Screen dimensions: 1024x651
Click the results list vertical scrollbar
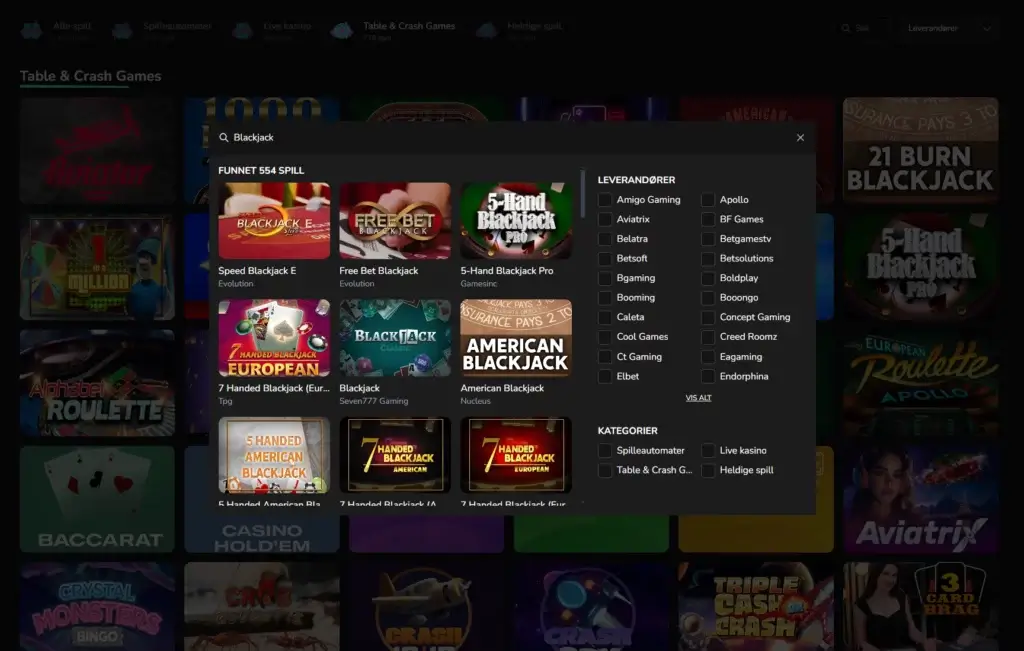pos(583,195)
